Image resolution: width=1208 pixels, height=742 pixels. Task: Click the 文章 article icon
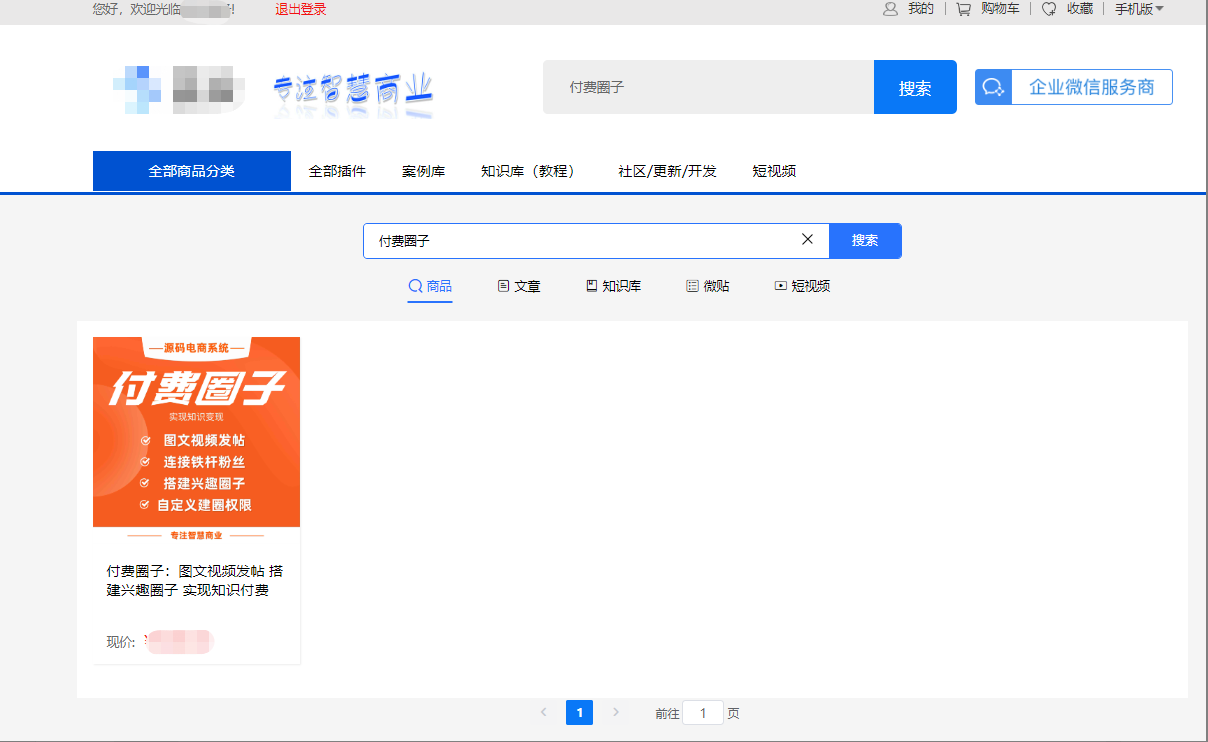[503, 286]
